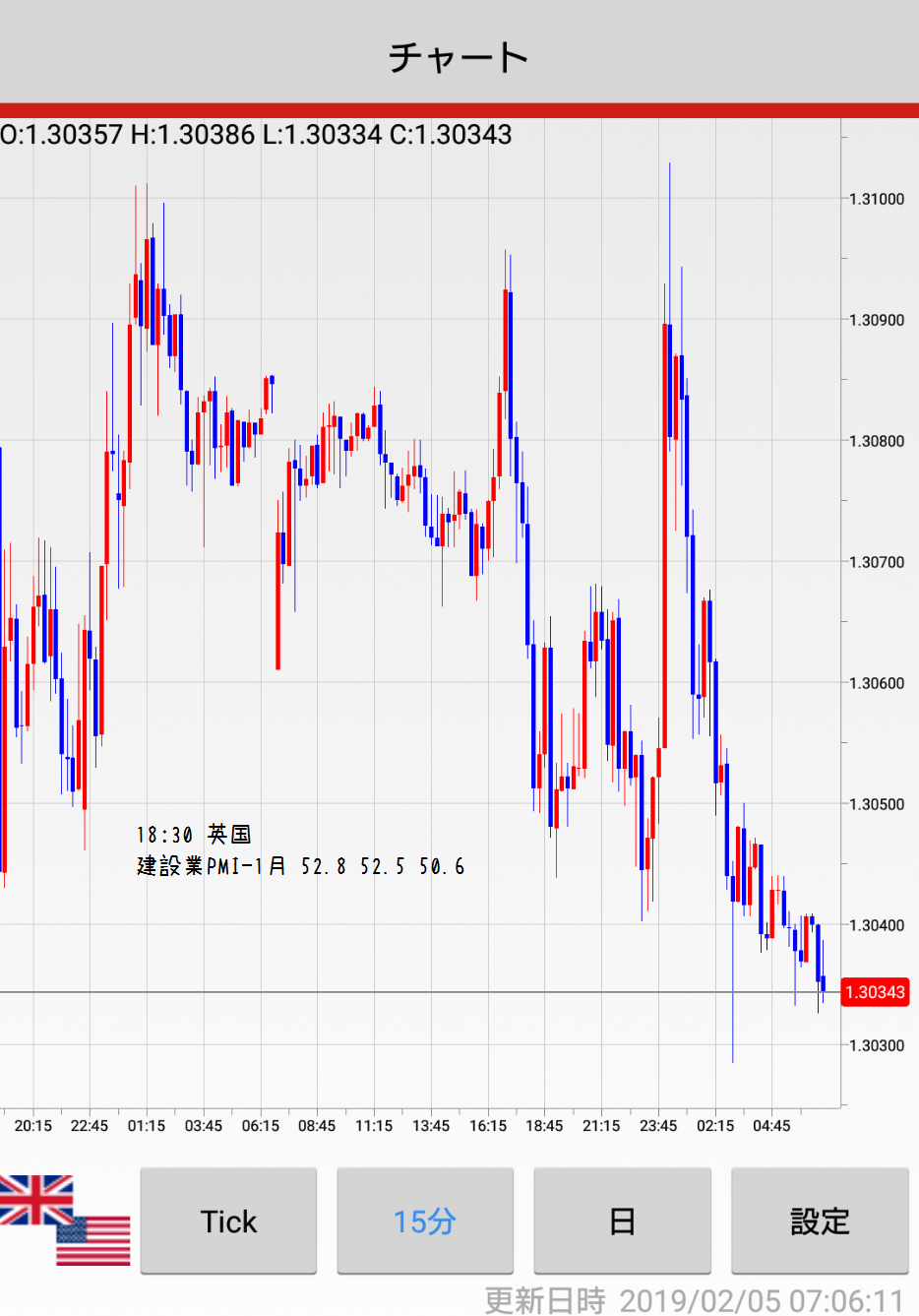
Task: Tap the 04:45 time axis label
Action: (x=771, y=1126)
